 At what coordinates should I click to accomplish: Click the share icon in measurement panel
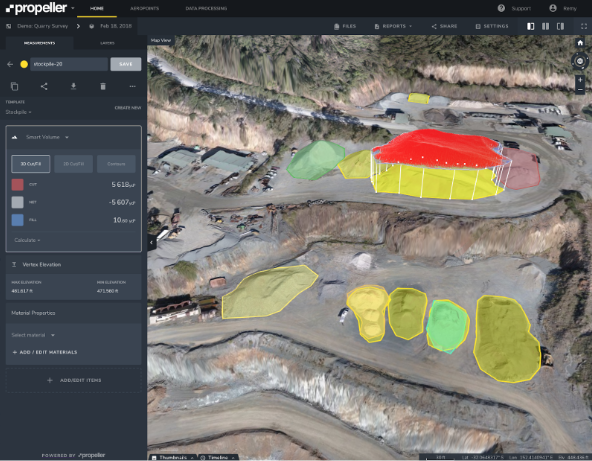pyautogui.click(x=44, y=86)
